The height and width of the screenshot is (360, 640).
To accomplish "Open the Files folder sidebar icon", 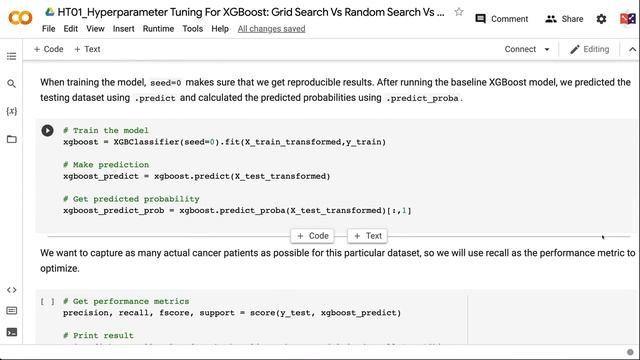I will (x=11, y=139).
